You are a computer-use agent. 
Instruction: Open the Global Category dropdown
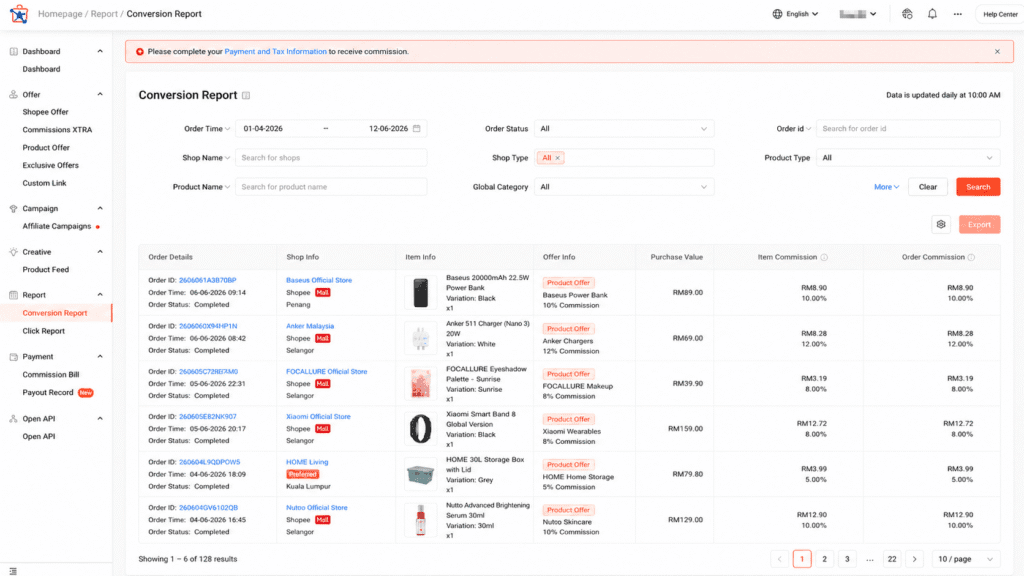tap(624, 187)
